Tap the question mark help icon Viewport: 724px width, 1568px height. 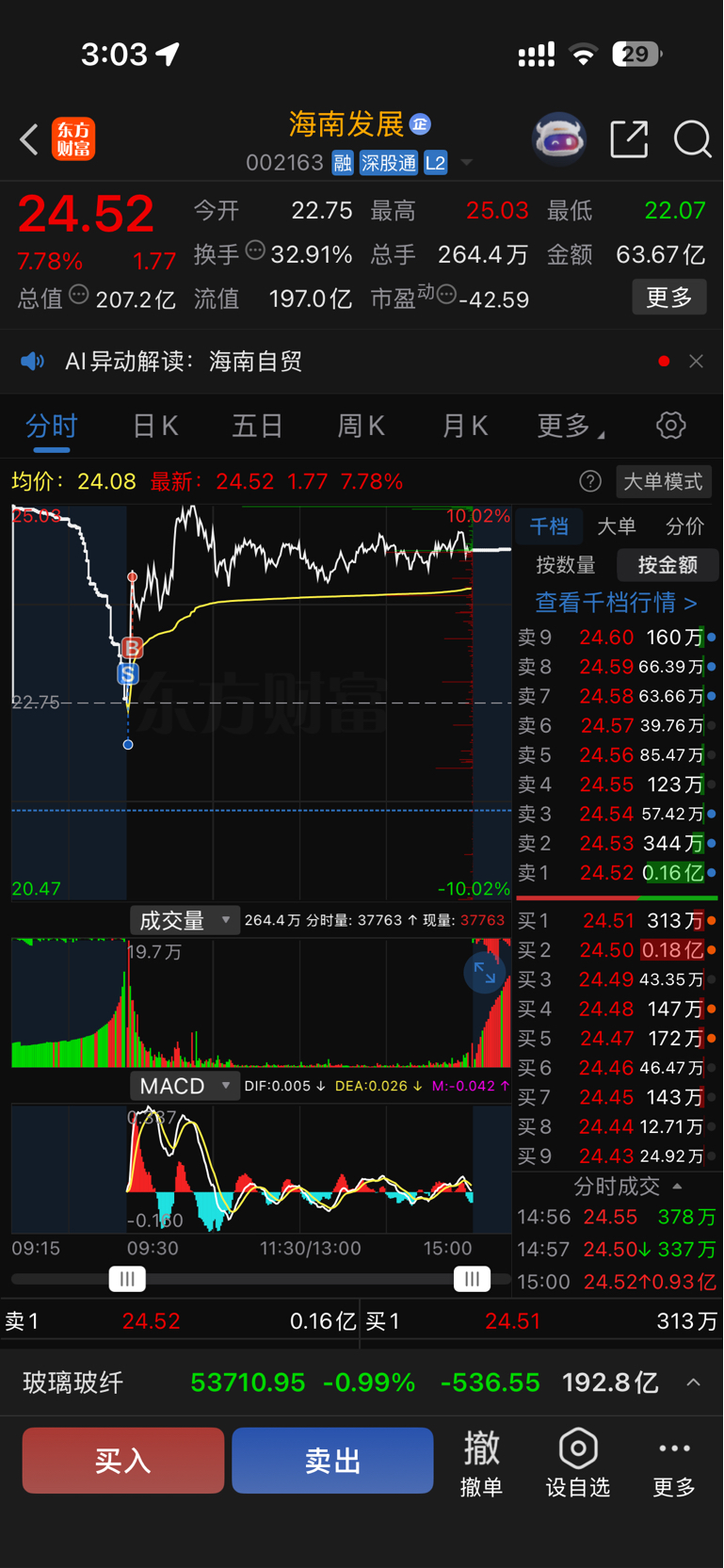click(590, 482)
